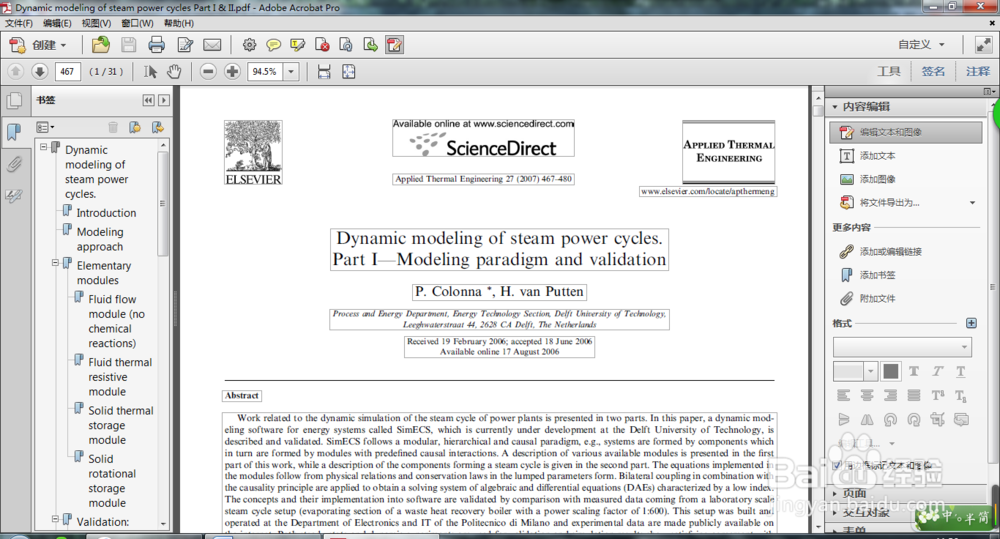Screen dimensions: 1000x539
Task: Click the Save floppy disk icon
Action: point(129,45)
